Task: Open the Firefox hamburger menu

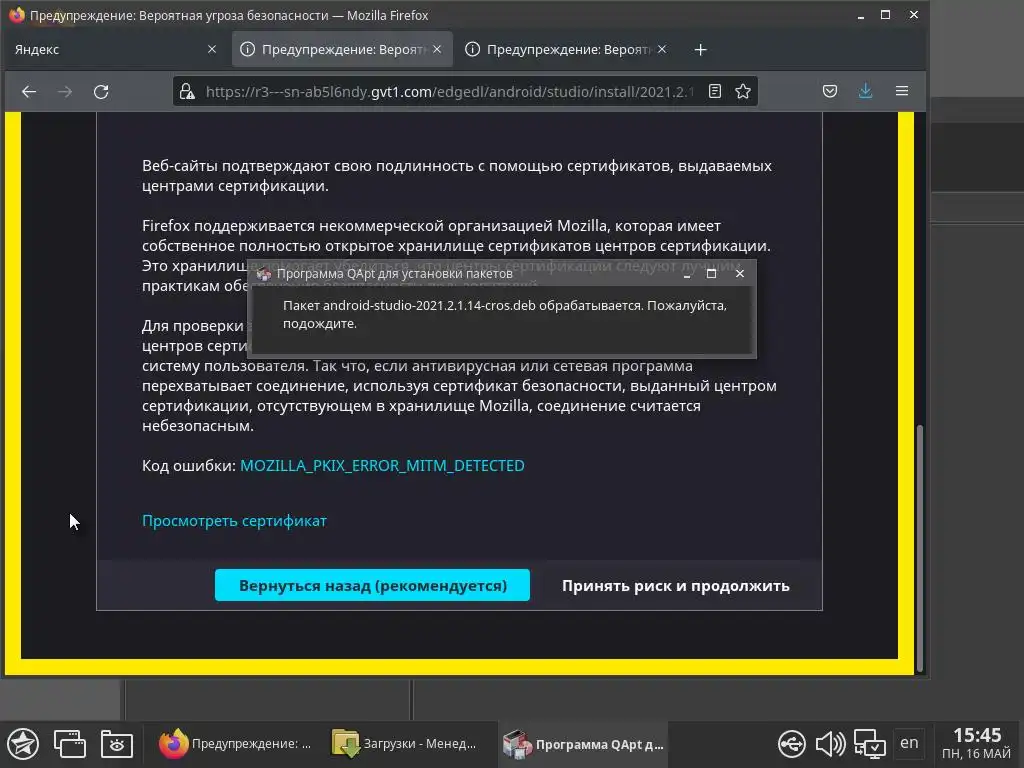Action: coord(902,91)
